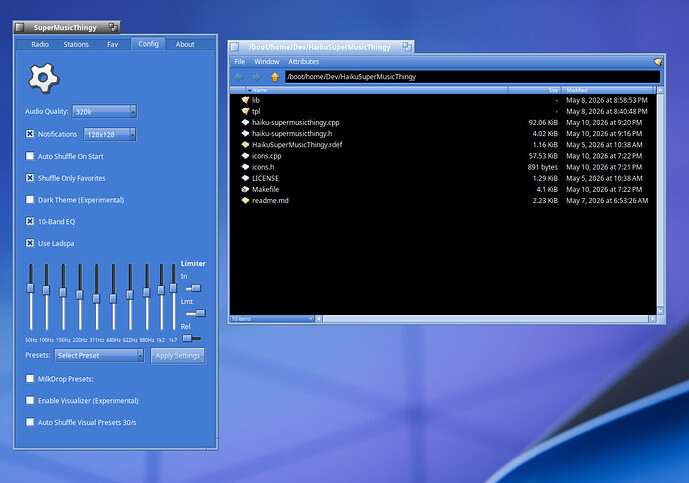This screenshot has width=689, height=483.
Task: Click the tpl folder icon
Action: [x=245, y=111]
